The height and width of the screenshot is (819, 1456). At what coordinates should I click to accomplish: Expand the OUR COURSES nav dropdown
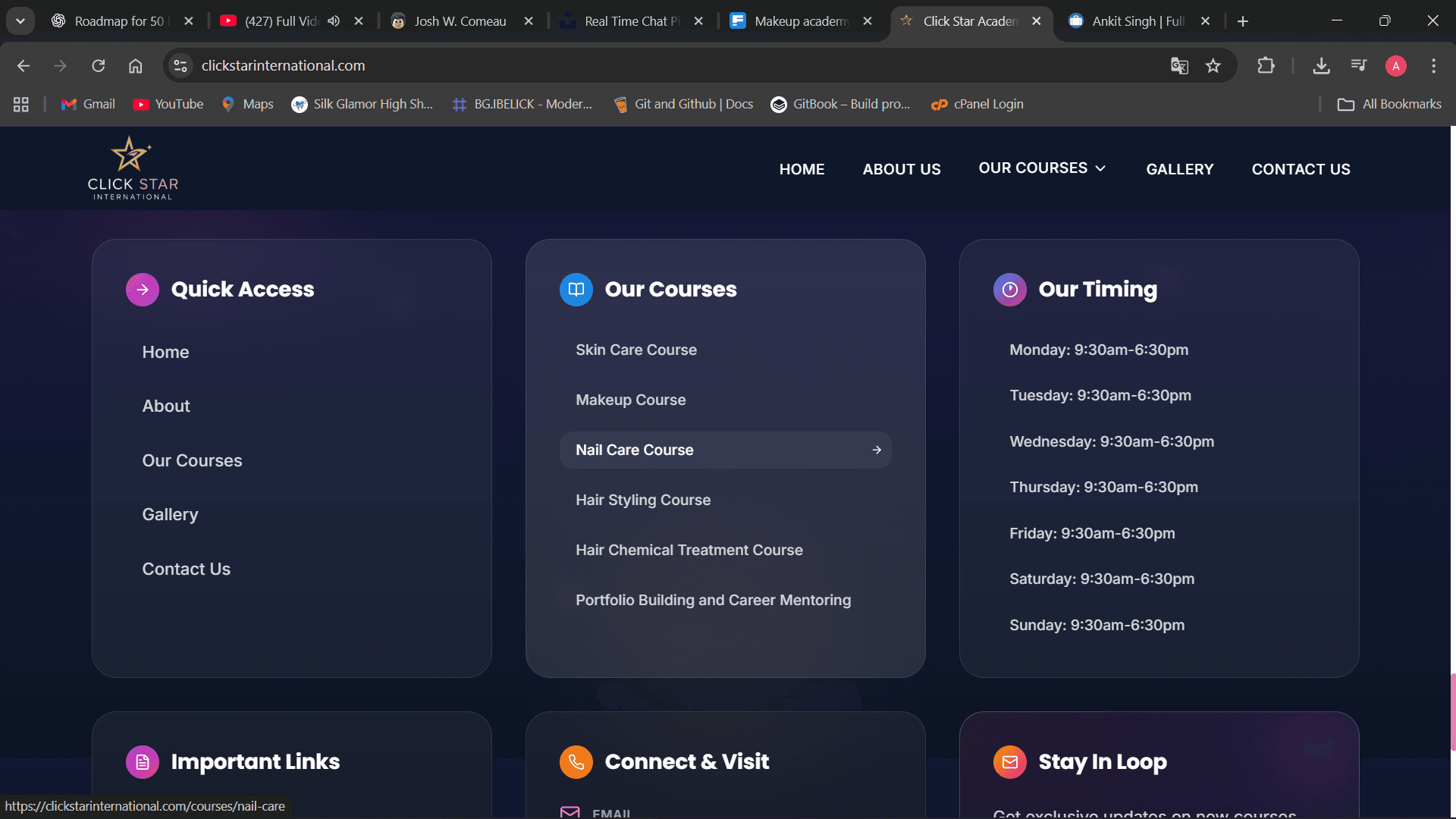pos(1042,168)
